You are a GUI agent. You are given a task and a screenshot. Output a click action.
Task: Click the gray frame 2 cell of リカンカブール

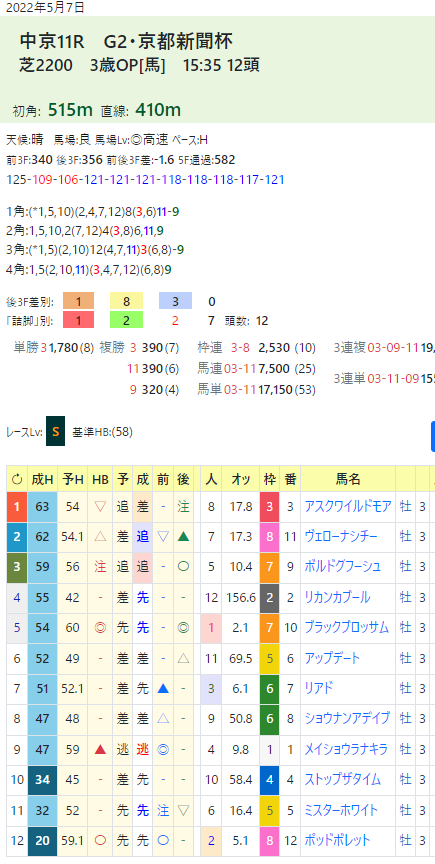coord(269,597)
